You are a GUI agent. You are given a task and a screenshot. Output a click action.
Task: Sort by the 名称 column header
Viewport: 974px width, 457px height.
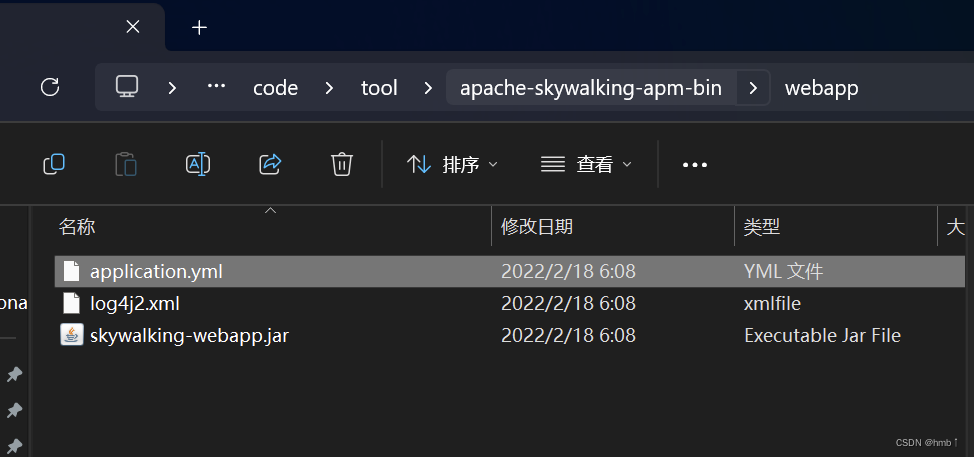click(77, 227)
